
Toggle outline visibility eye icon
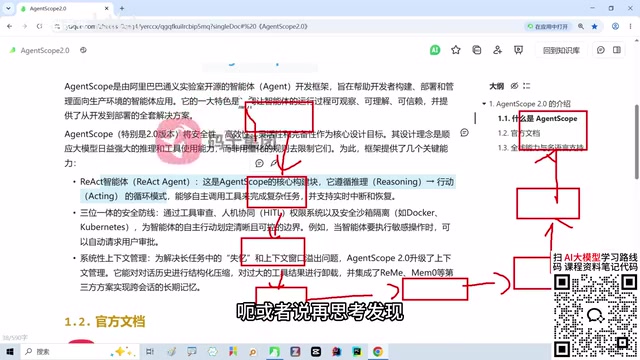pyautogui.click(x=514, y=86)
